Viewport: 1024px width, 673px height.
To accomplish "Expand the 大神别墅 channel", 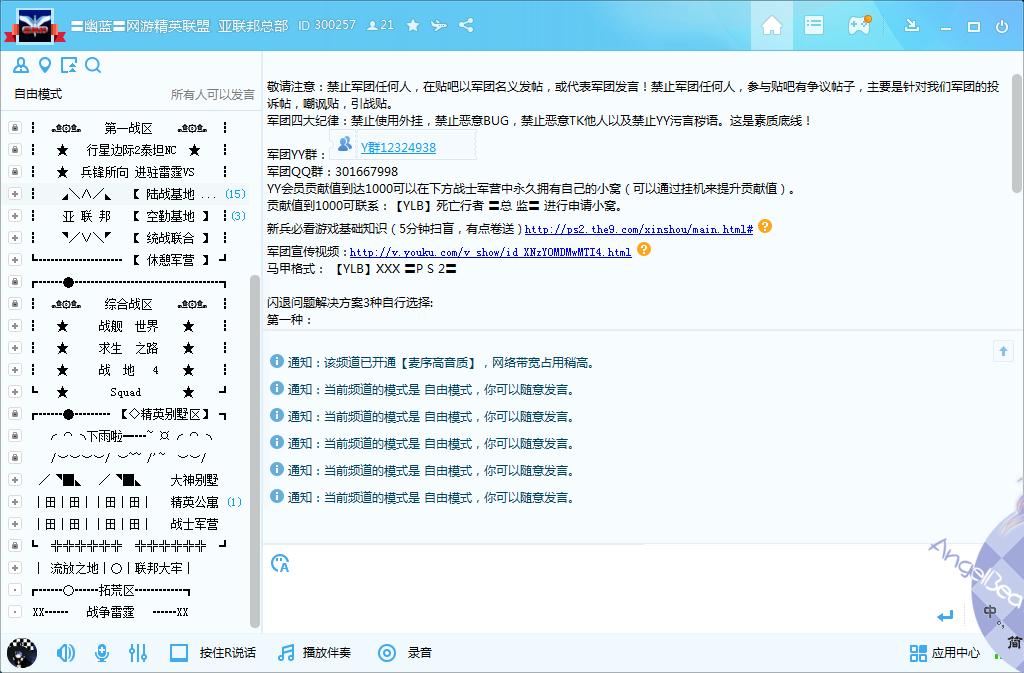I will 14,480.
